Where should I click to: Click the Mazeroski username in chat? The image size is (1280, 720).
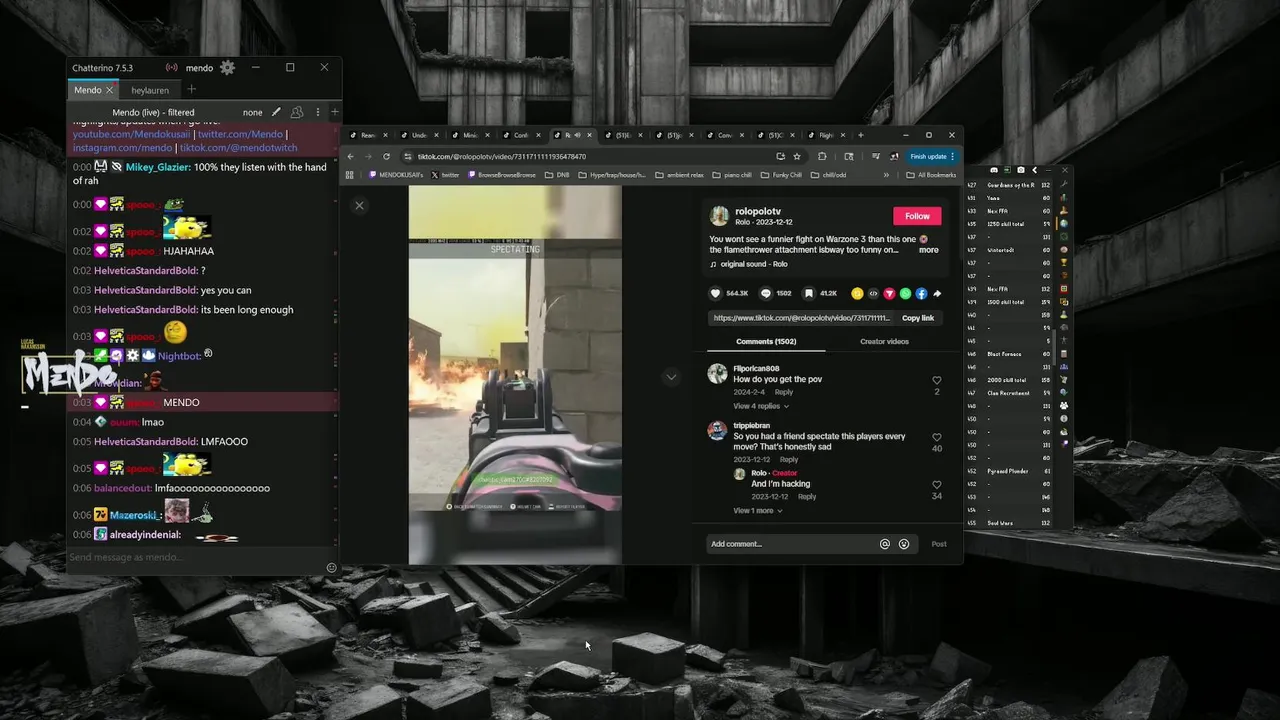tap(134, 515)
